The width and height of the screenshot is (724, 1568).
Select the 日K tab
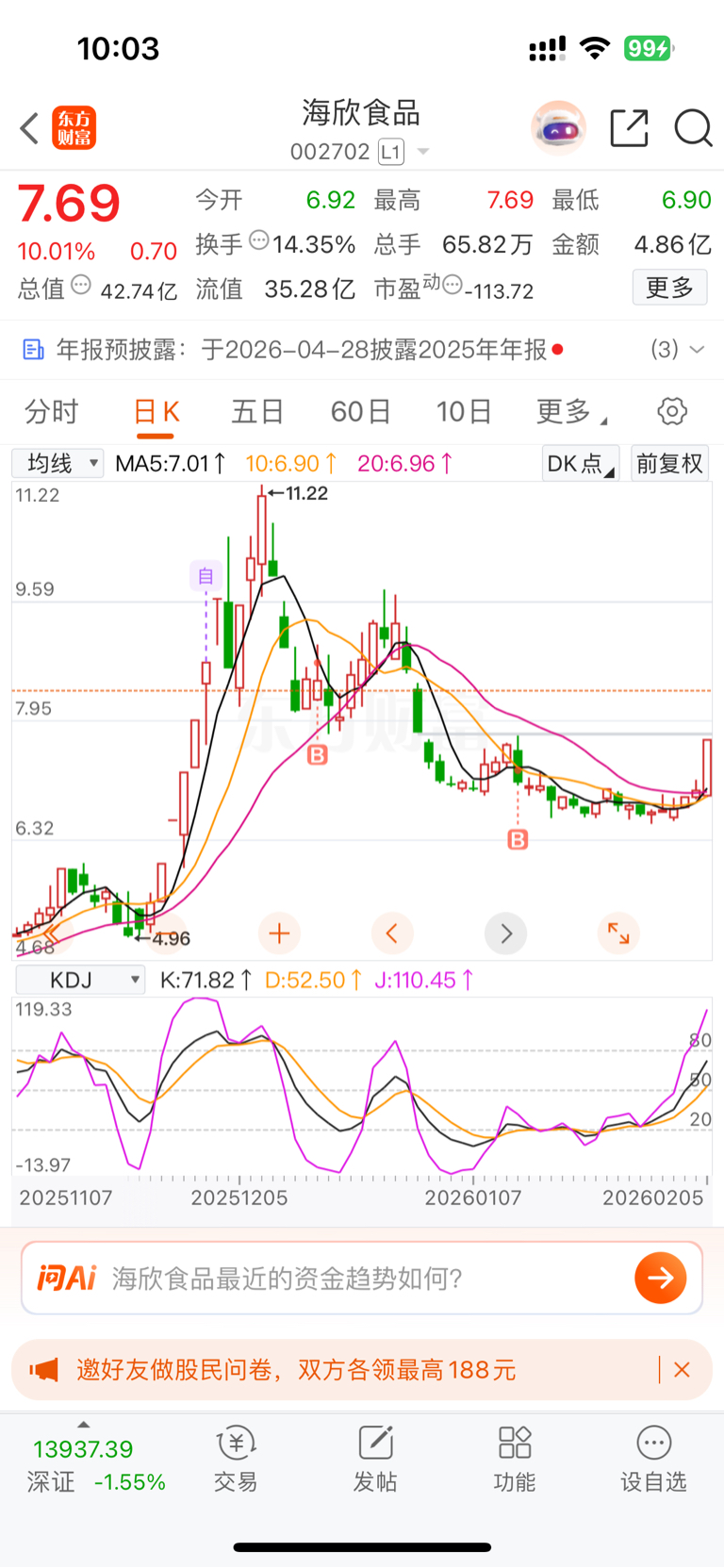coord(156,412)
